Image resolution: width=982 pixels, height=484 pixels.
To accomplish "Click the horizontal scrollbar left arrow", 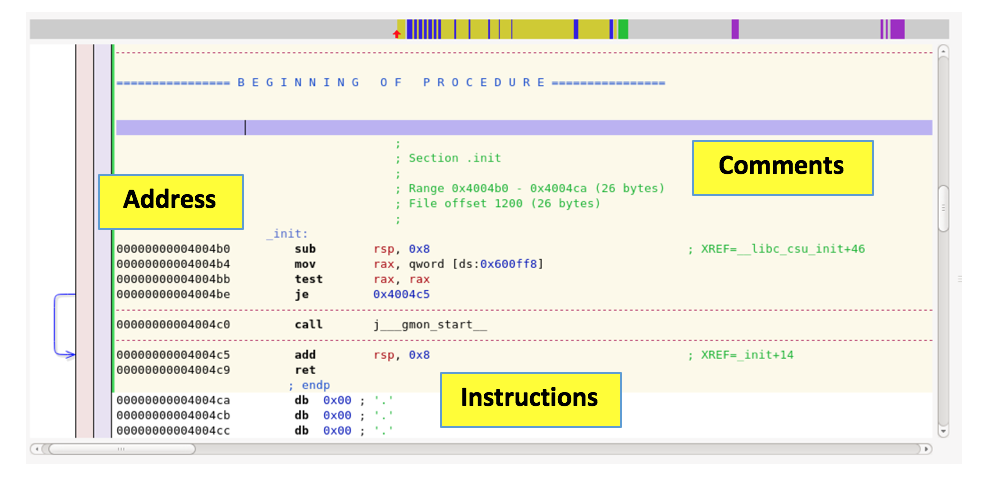I will click(x=38, y=449).
